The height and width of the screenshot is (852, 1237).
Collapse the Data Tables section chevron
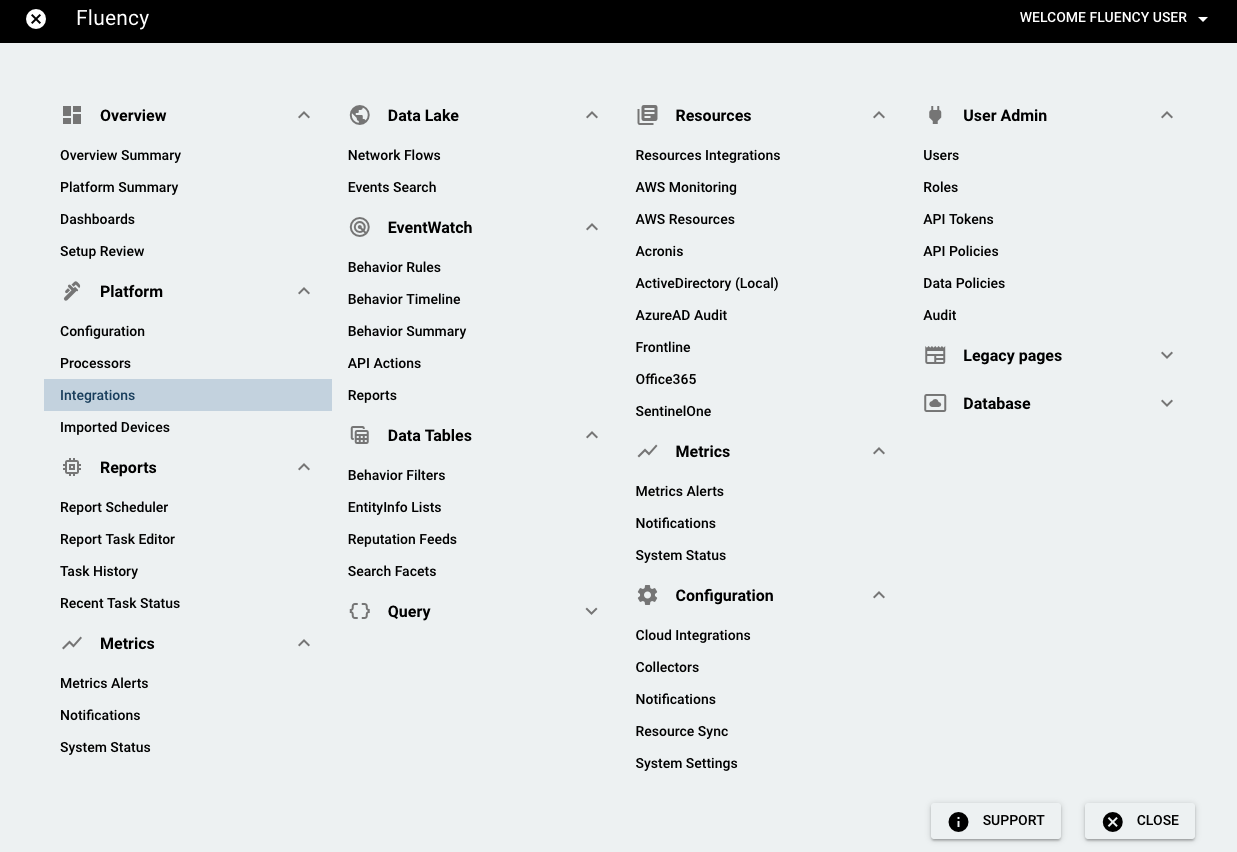click(x=592, y=435)
